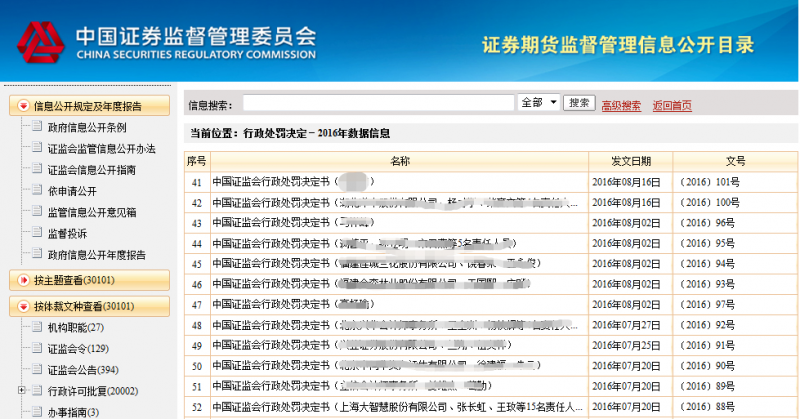The image size is (800, 419).
Task: Click the 发文日期 column header
Action: click(631, 161)
